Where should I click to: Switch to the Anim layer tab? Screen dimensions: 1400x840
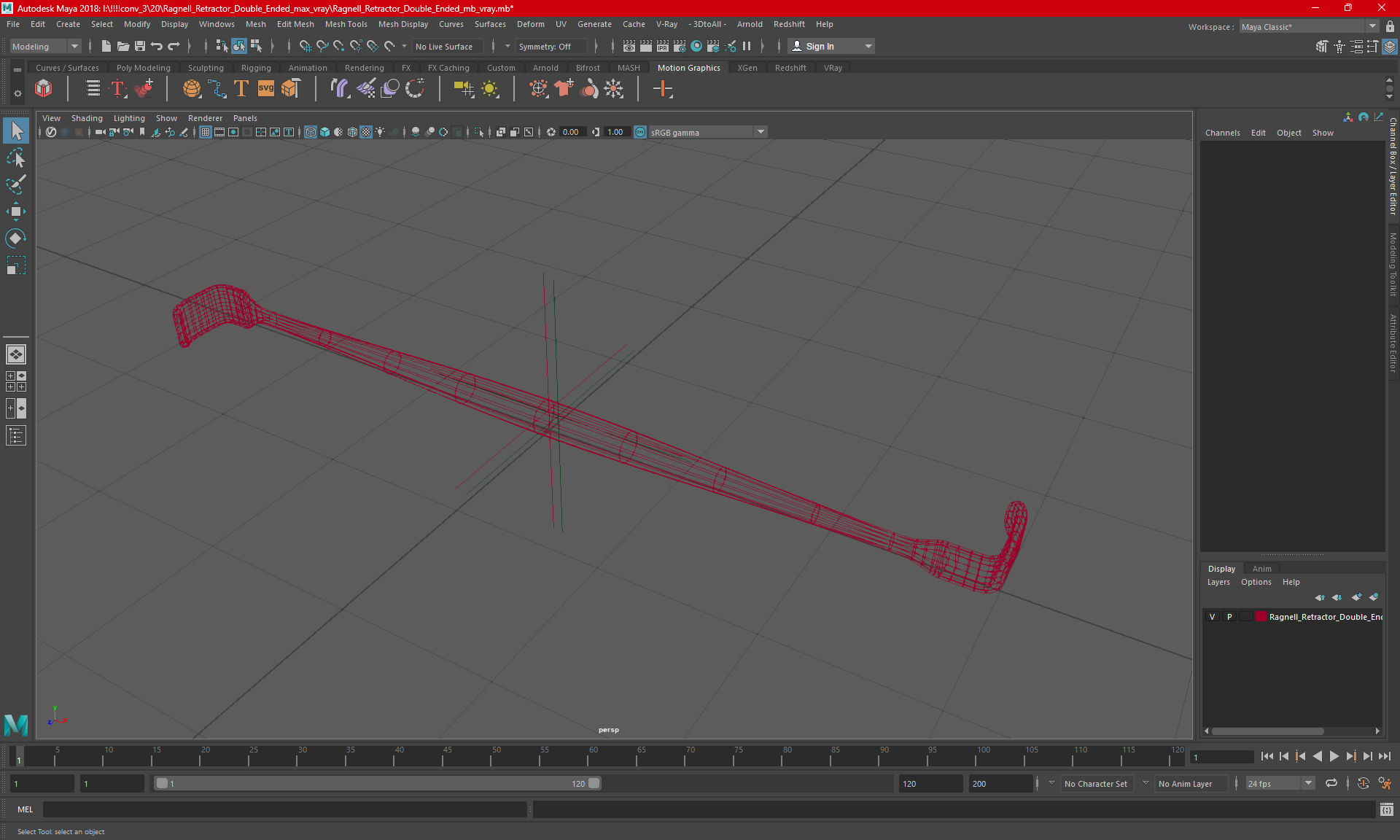coord(1261,569)
